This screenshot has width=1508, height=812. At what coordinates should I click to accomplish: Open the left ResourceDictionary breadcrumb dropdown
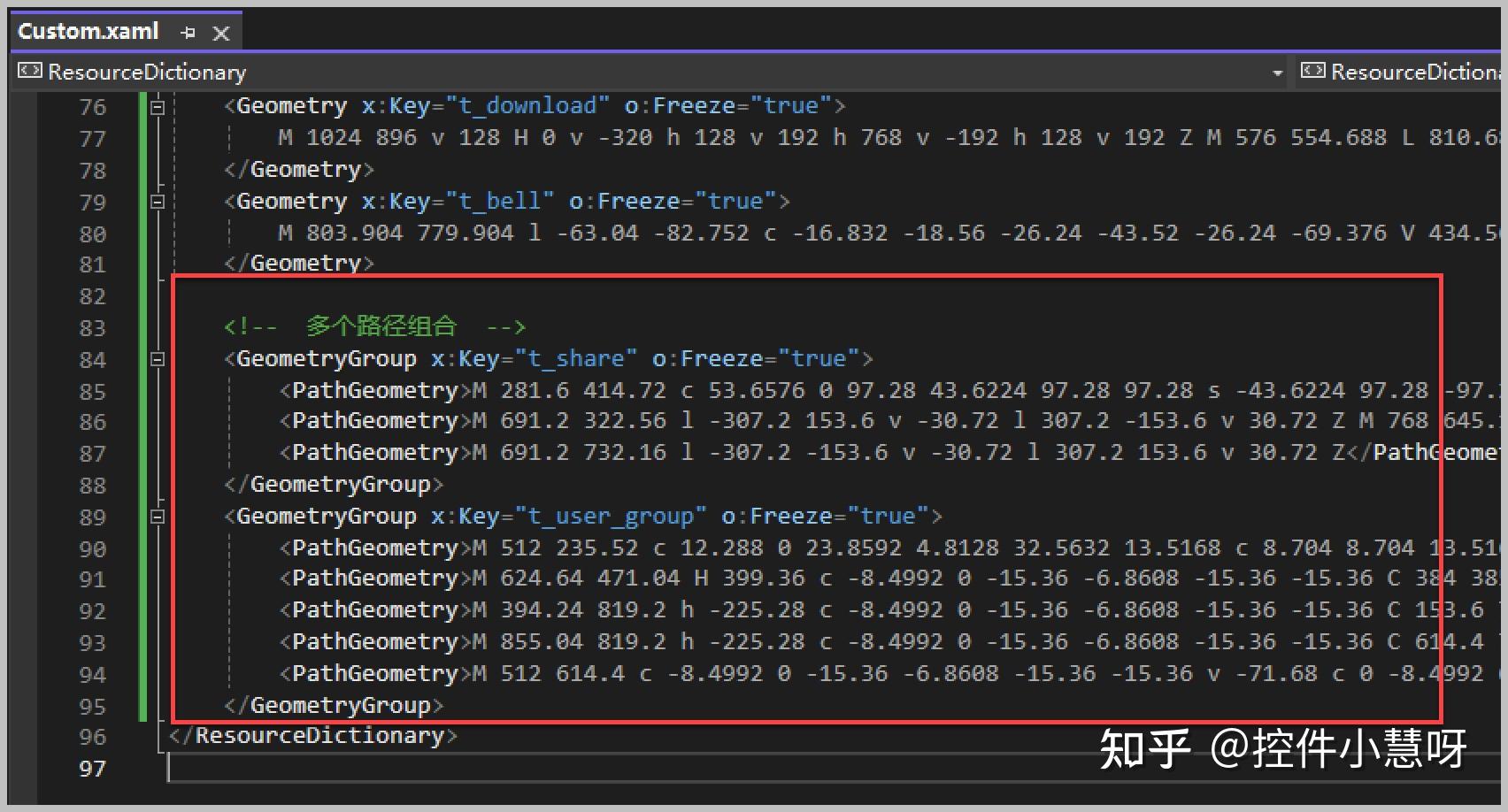coord(1278,74)
